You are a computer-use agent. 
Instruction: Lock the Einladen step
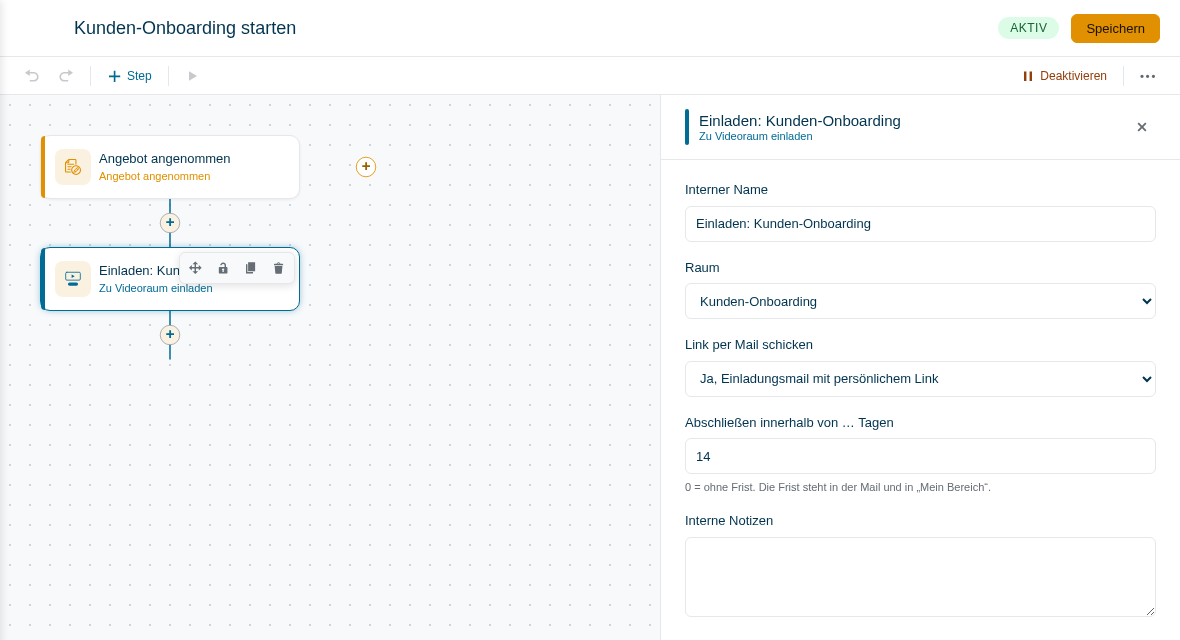223,268
